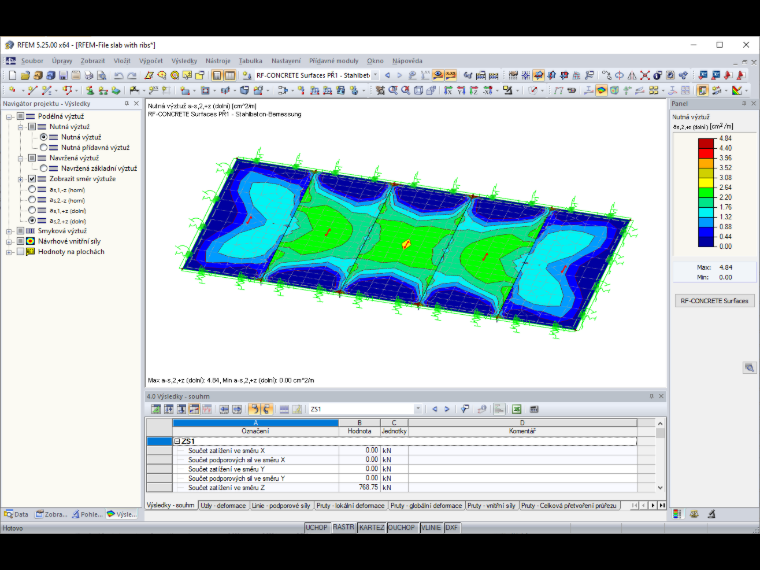Open the Nápověda menu
Viewport: 760px width, 570px height.
click(407, 61)
